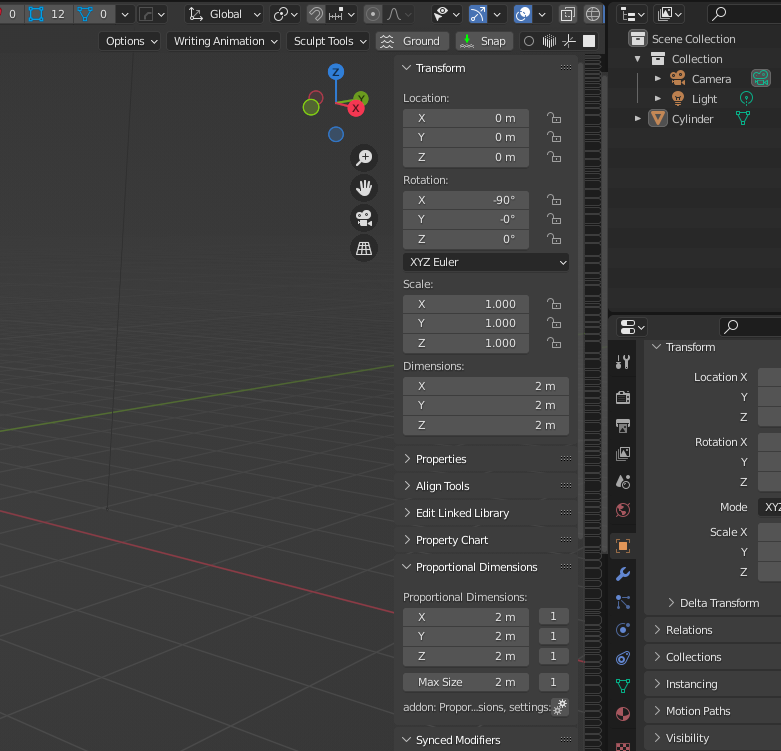Open the Material properties tab
Viewport: 781px width, 751px height.
click(623, 714)
